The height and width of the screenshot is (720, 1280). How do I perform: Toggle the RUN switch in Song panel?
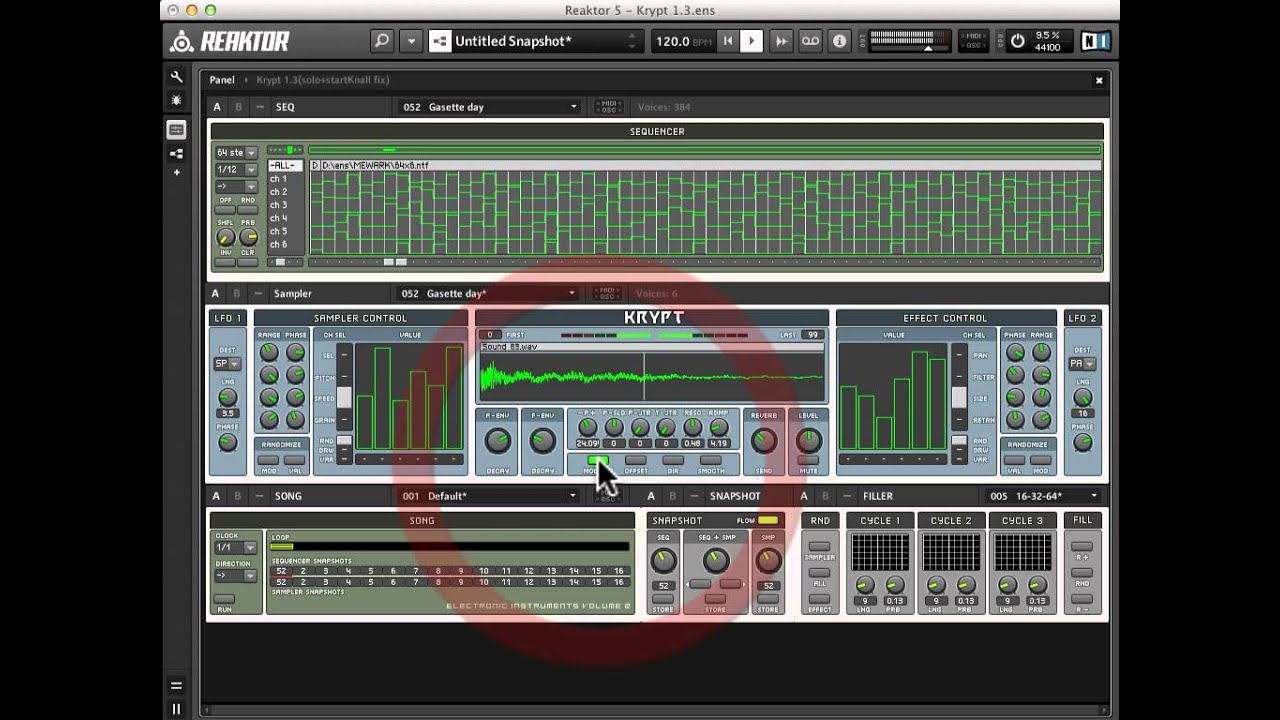click(225, 599)
